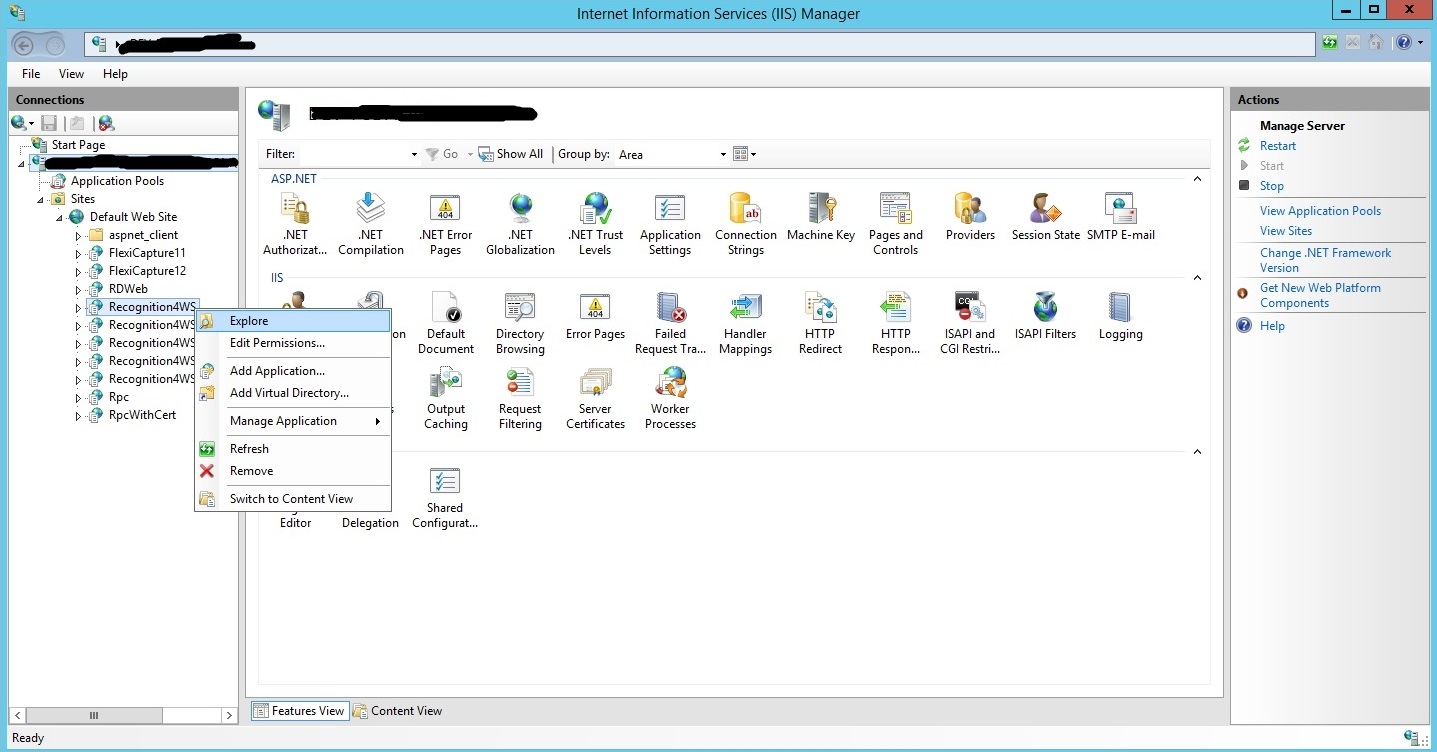This screenshot has height=752, width=1437.
Task: Open the View menu
Action: coord(71,74)
